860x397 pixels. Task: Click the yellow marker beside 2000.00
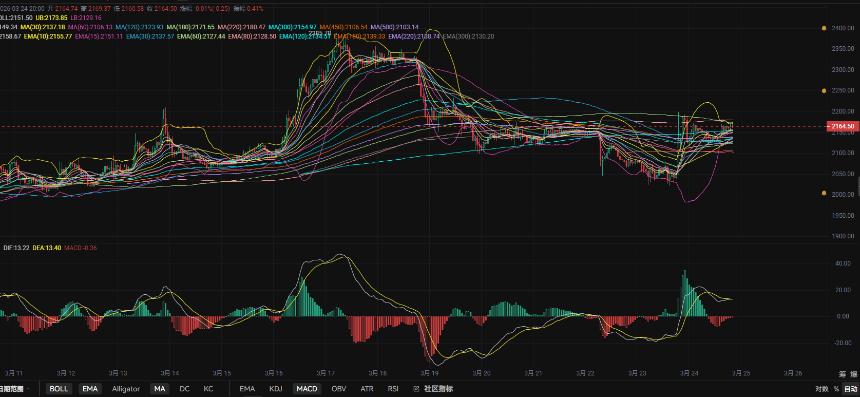tap(824, 193)
